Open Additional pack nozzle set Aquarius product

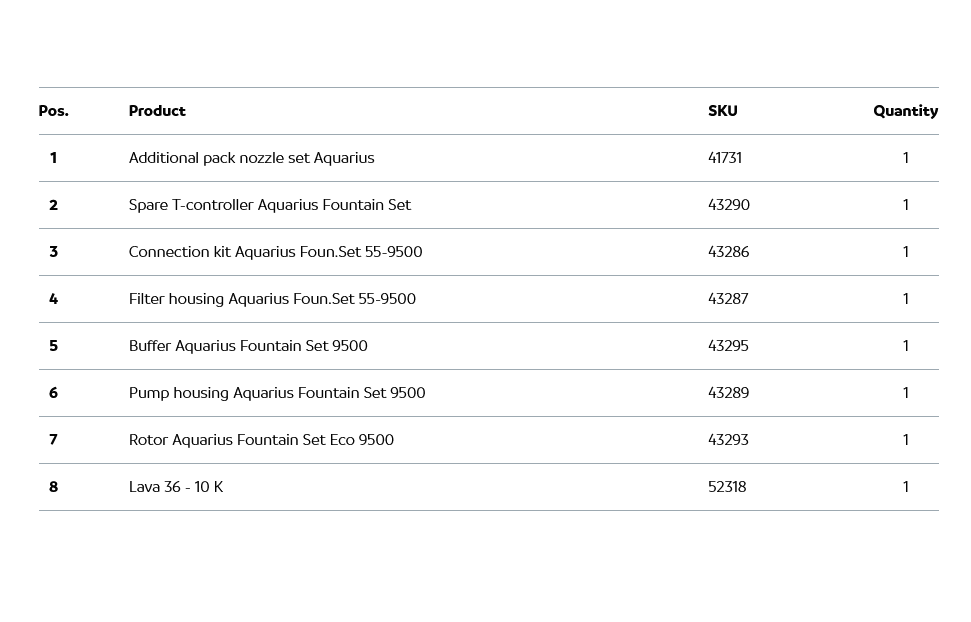click(251, 158)
